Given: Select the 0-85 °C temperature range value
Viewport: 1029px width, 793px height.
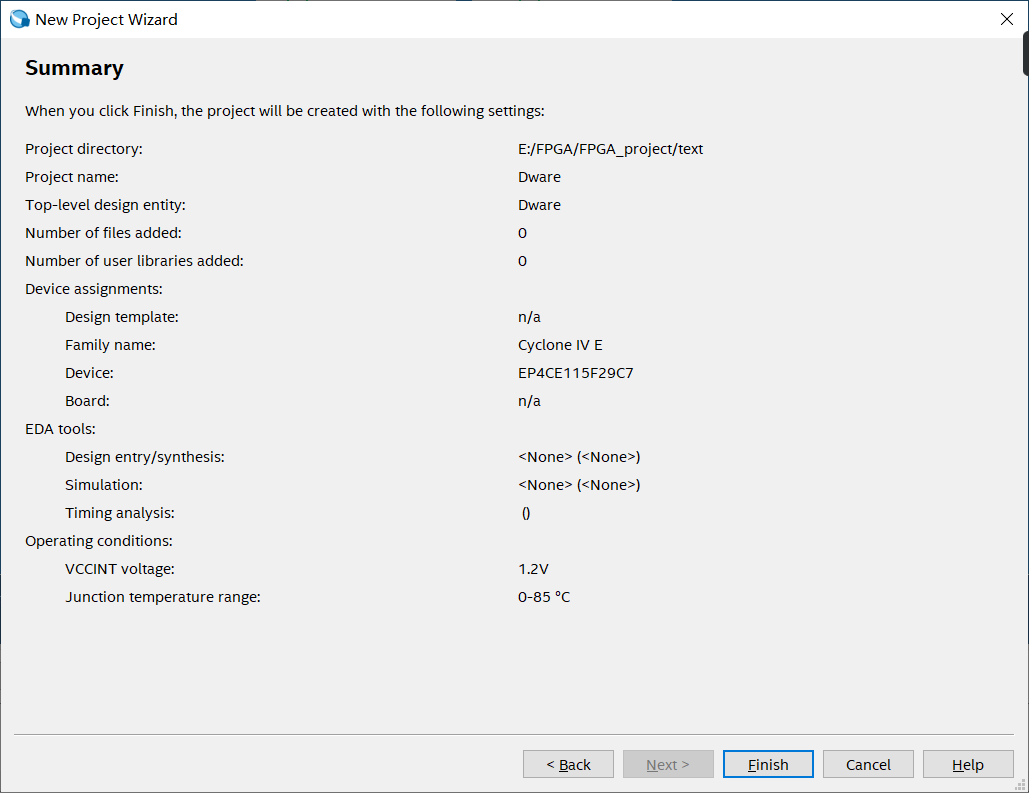Looking at the screenshot, I should [x=544, y=597].
